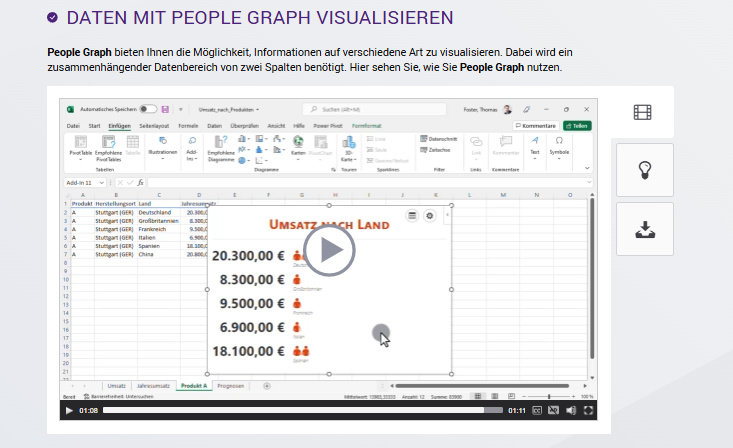Enter fullscreen mode for the video
This screenshot has height=448, width=733.
point(589,411)
